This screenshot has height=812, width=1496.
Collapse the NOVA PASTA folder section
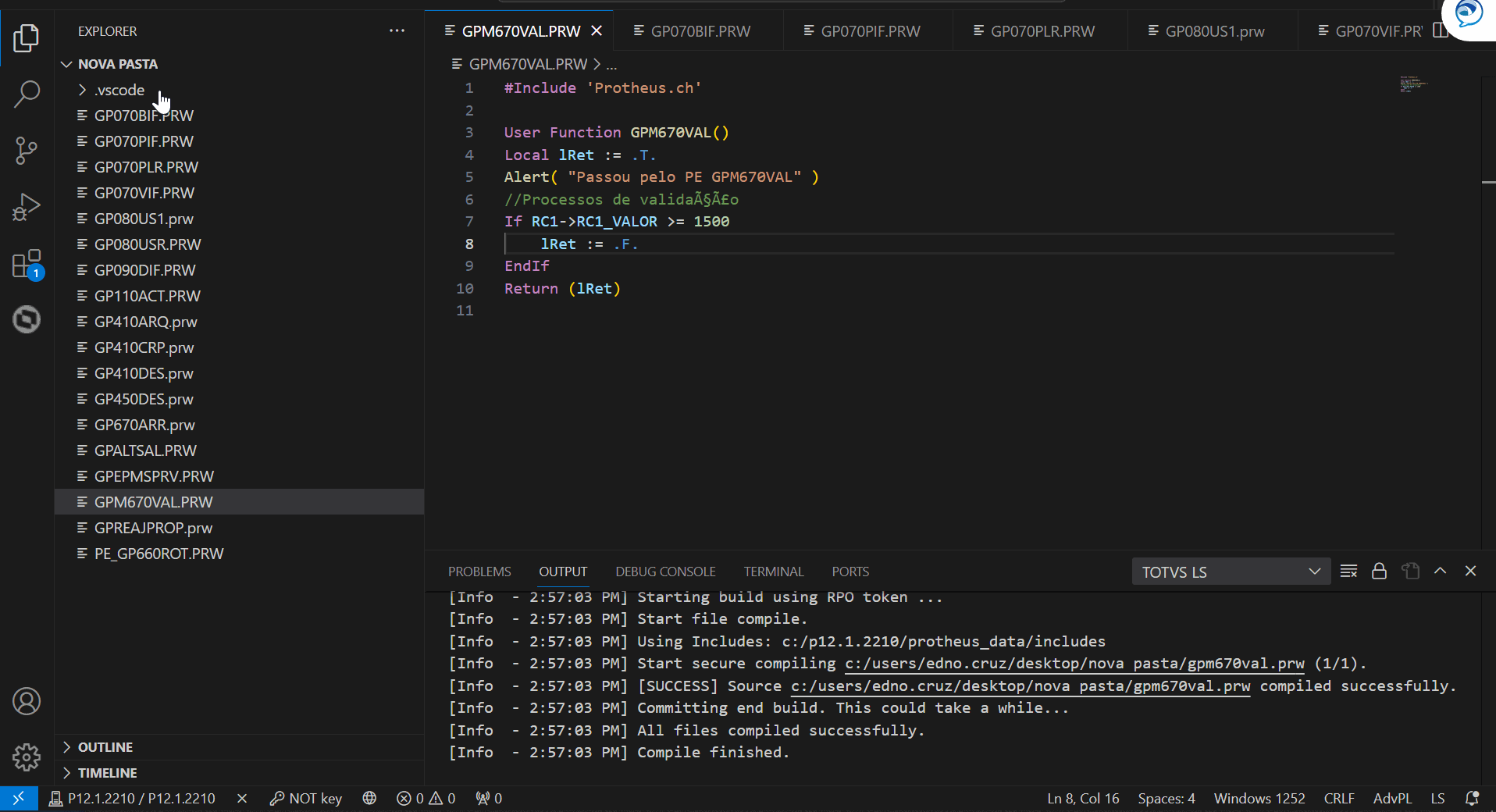(x=117, y=64)
